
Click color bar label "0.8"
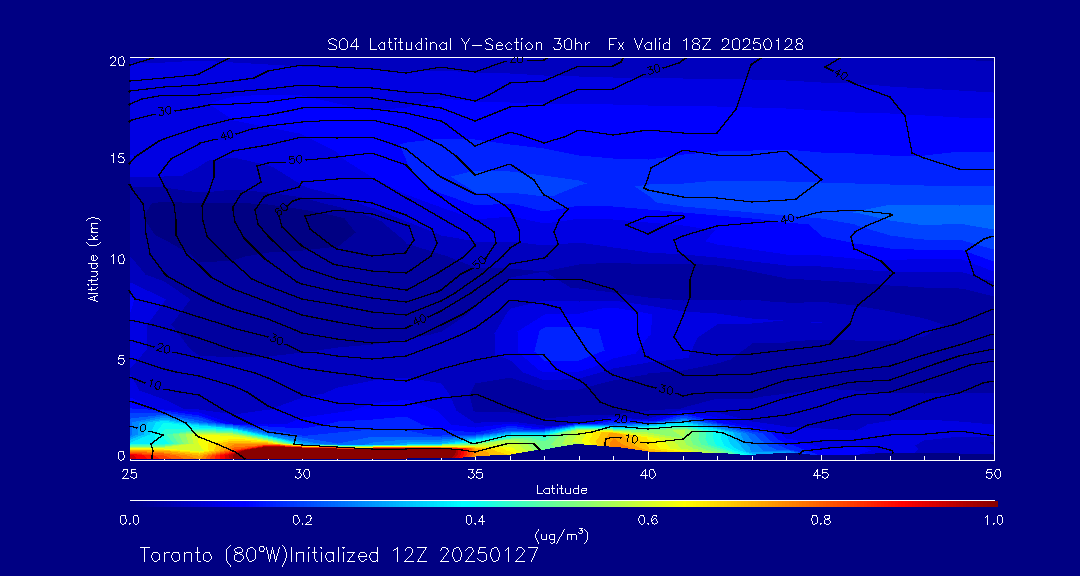point(821,520)
